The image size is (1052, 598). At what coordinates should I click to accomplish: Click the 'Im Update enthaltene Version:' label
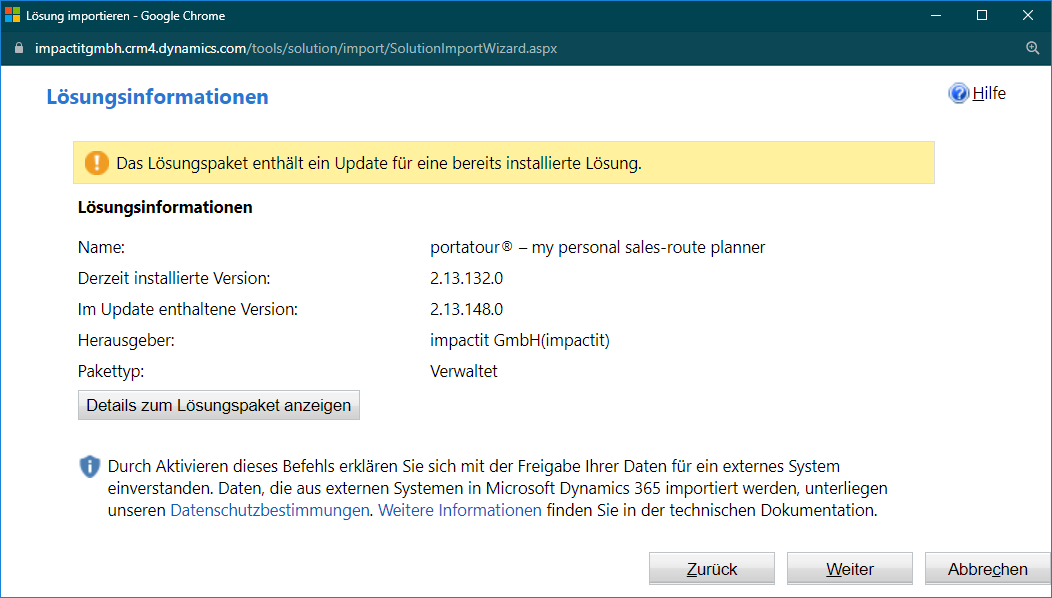188,309
